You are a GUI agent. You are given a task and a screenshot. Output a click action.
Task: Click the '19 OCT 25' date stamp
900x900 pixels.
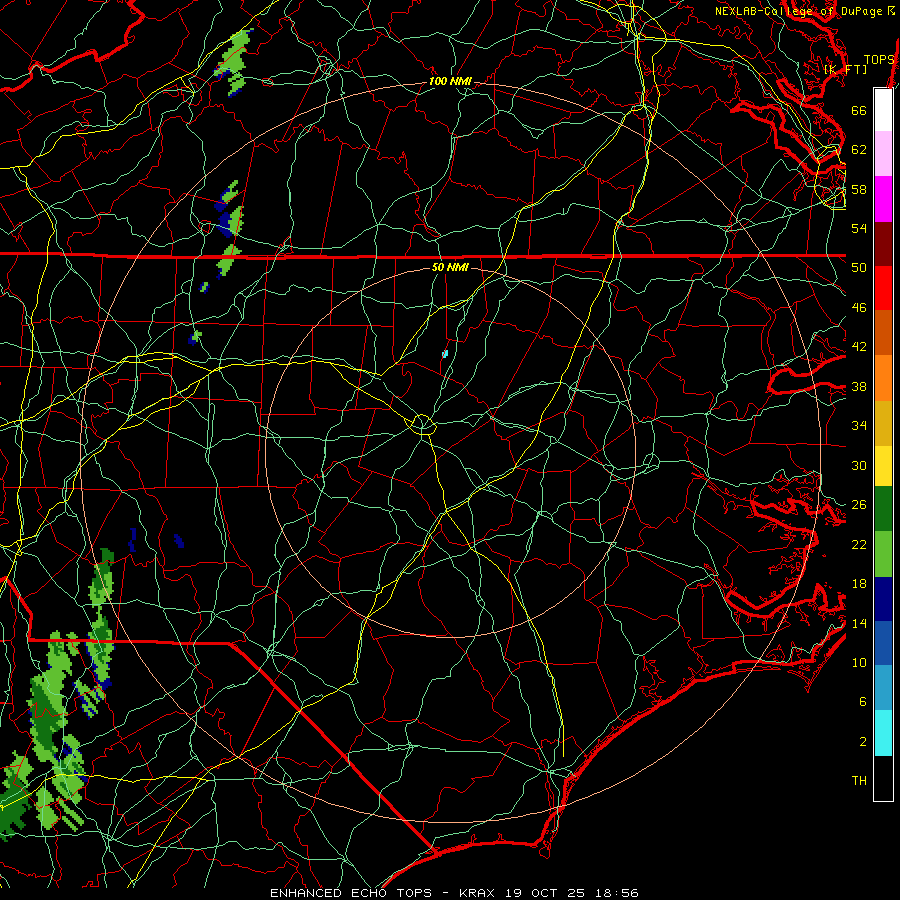(x=545, y=893)
